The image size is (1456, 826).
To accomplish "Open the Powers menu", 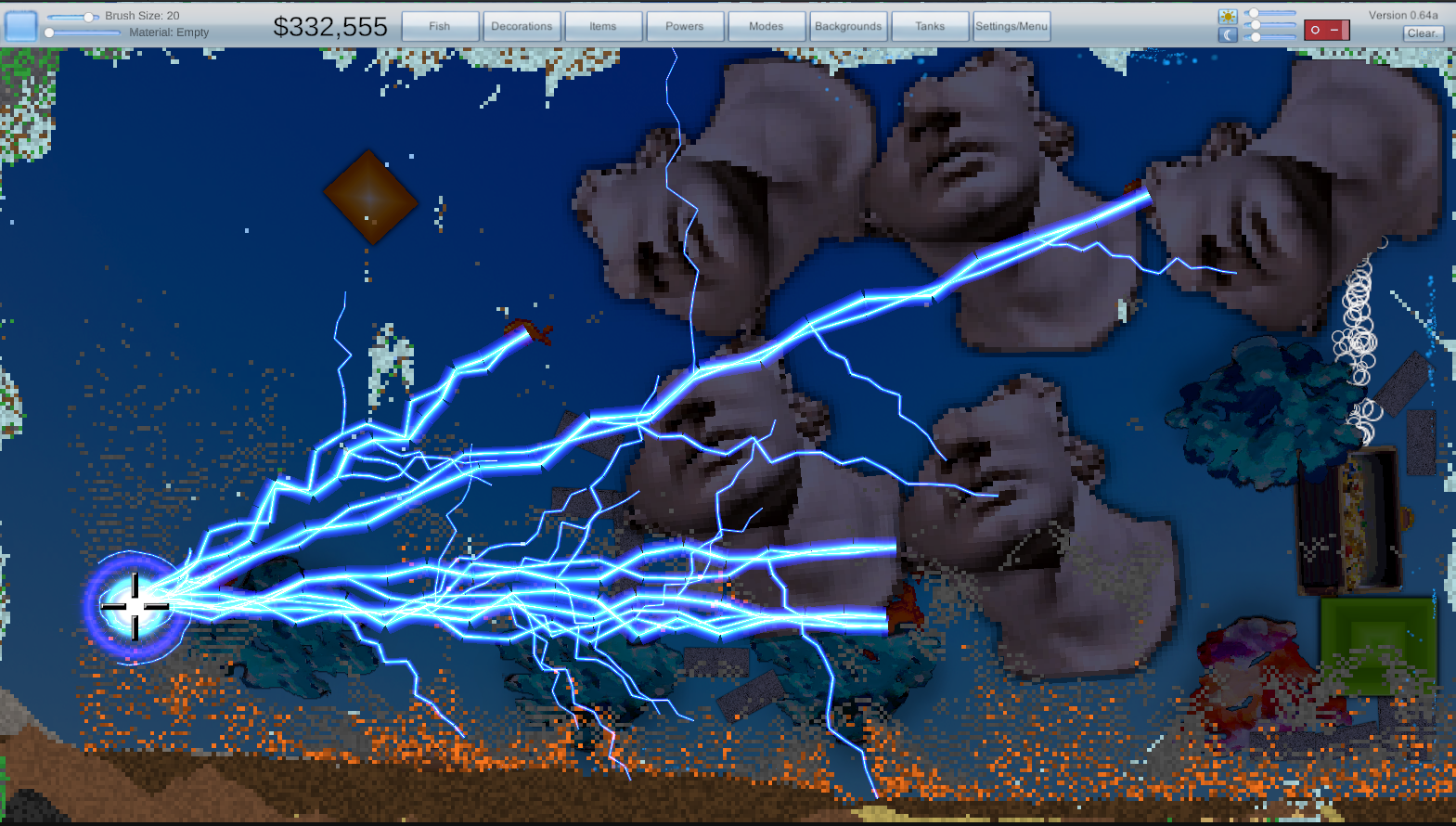I will click(x=685, y=26).
